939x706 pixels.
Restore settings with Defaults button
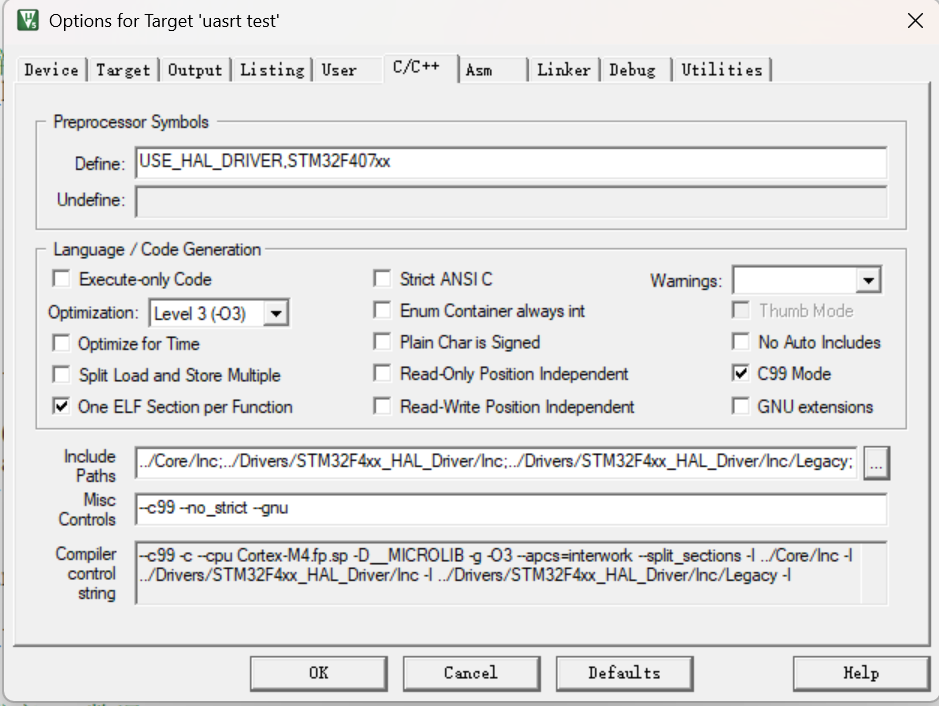coord(625,673)
